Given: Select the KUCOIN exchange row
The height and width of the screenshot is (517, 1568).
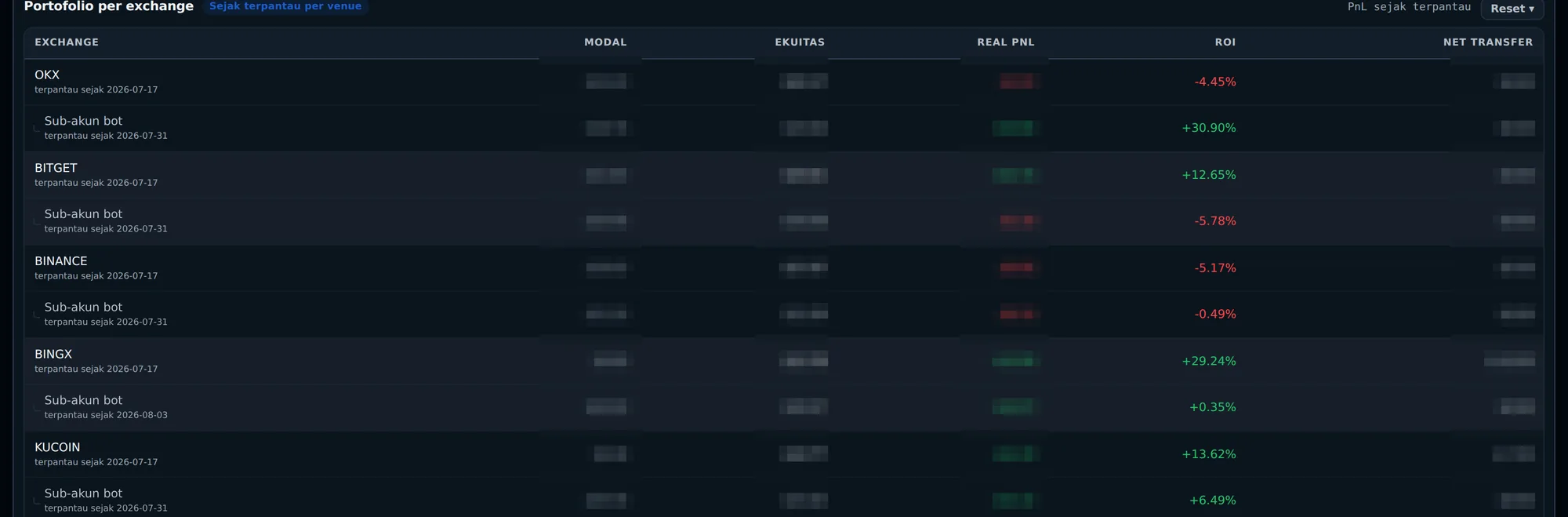Looking at the screenshot, I should pos(784,454).
